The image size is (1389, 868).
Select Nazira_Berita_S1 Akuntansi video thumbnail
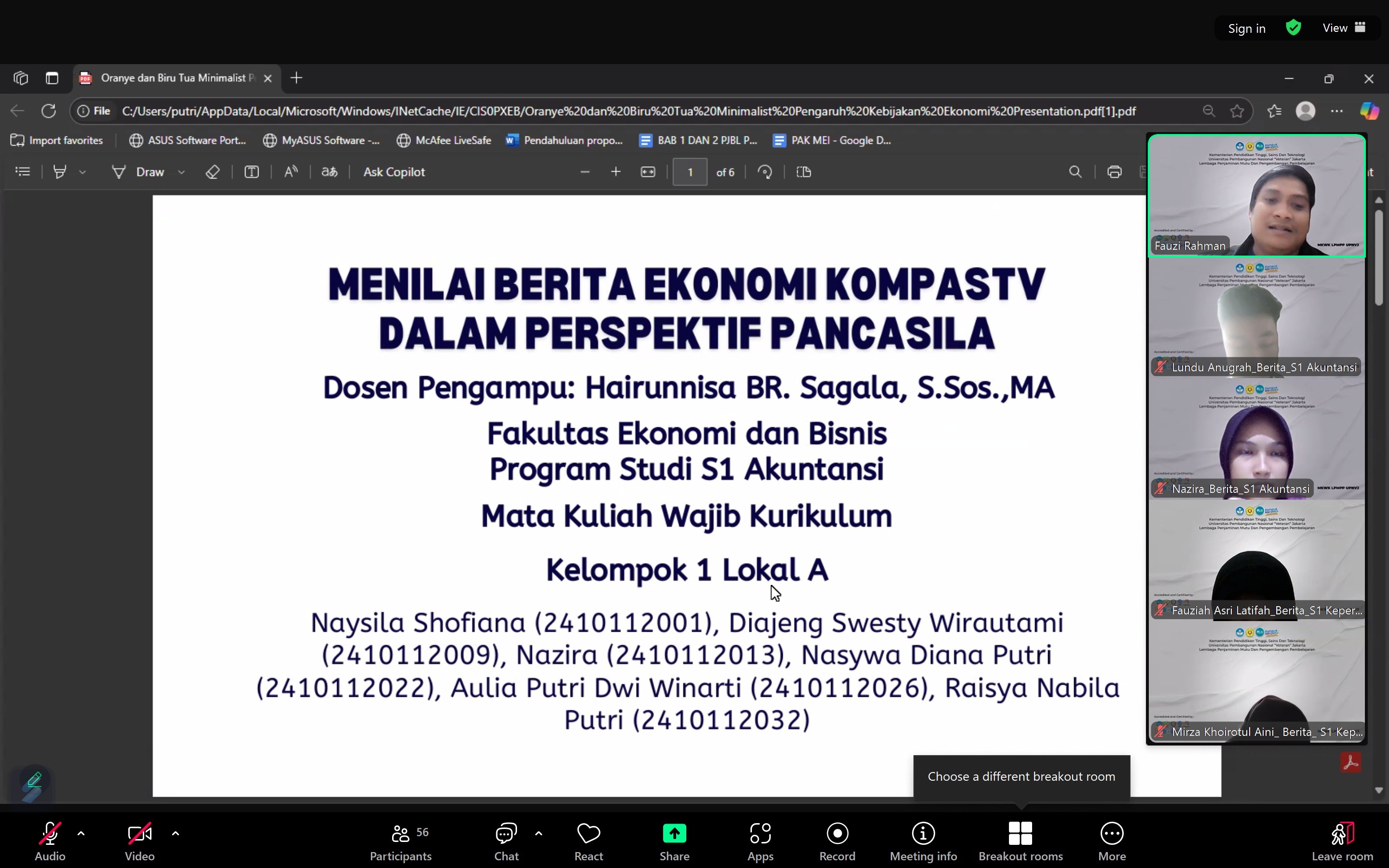pos(1256,439)
